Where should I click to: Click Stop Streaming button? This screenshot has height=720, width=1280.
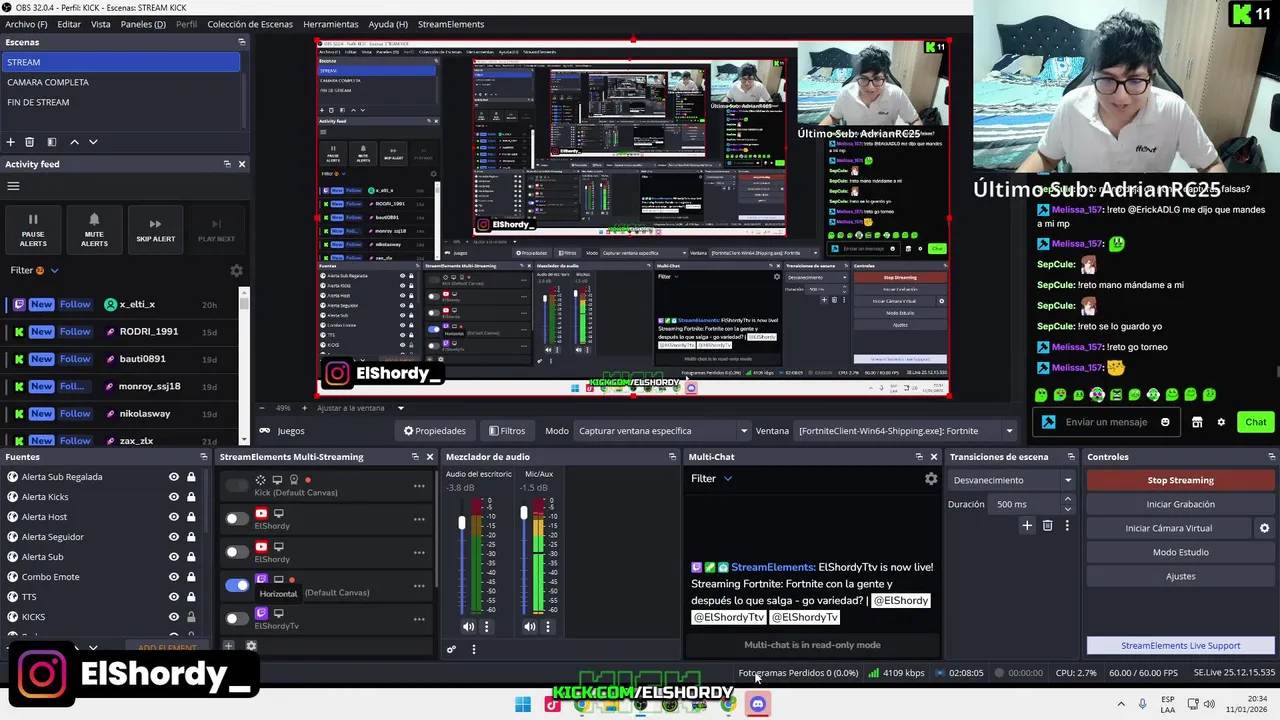pyautogui.click(x=1180, y=480)
